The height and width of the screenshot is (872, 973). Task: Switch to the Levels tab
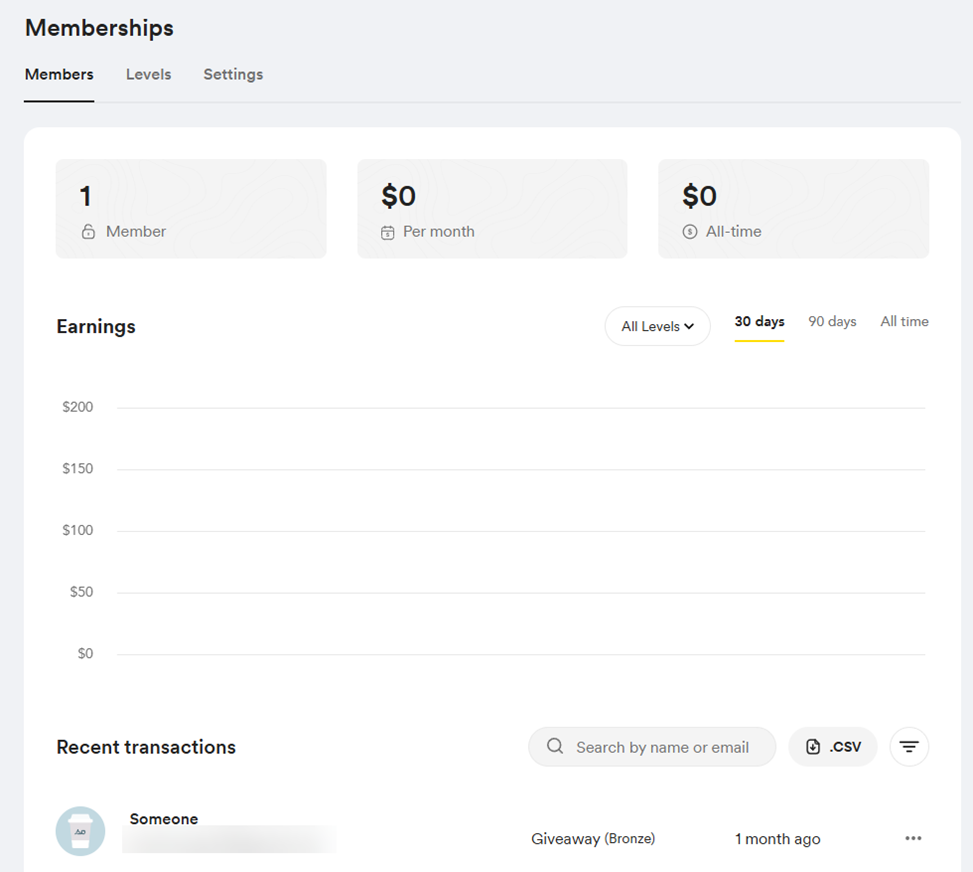pyautogui.click(x=148, y=74)
